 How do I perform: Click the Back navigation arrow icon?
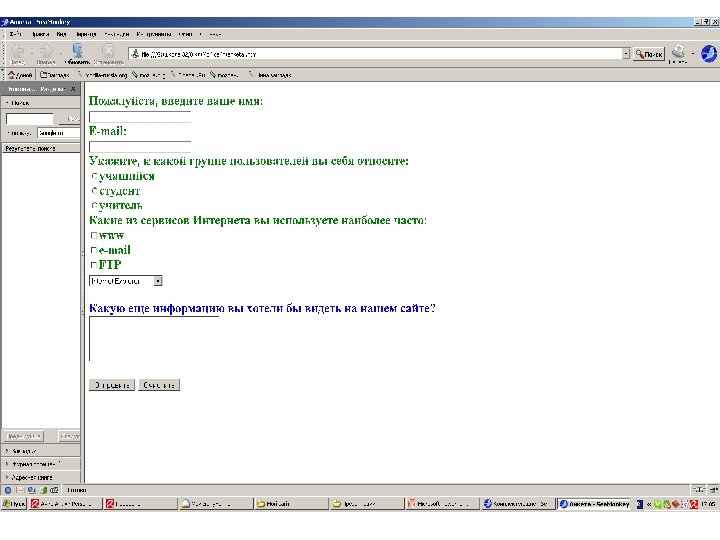tap(18, 51)
